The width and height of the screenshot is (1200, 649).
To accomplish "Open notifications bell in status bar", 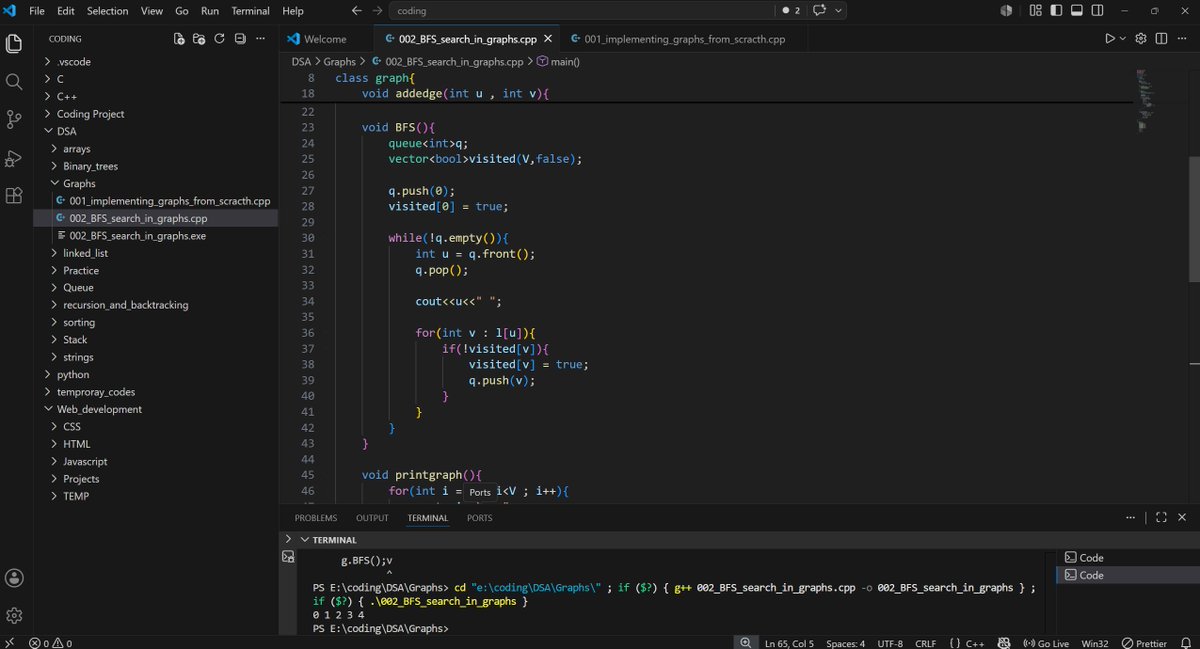I will 1185,642.
